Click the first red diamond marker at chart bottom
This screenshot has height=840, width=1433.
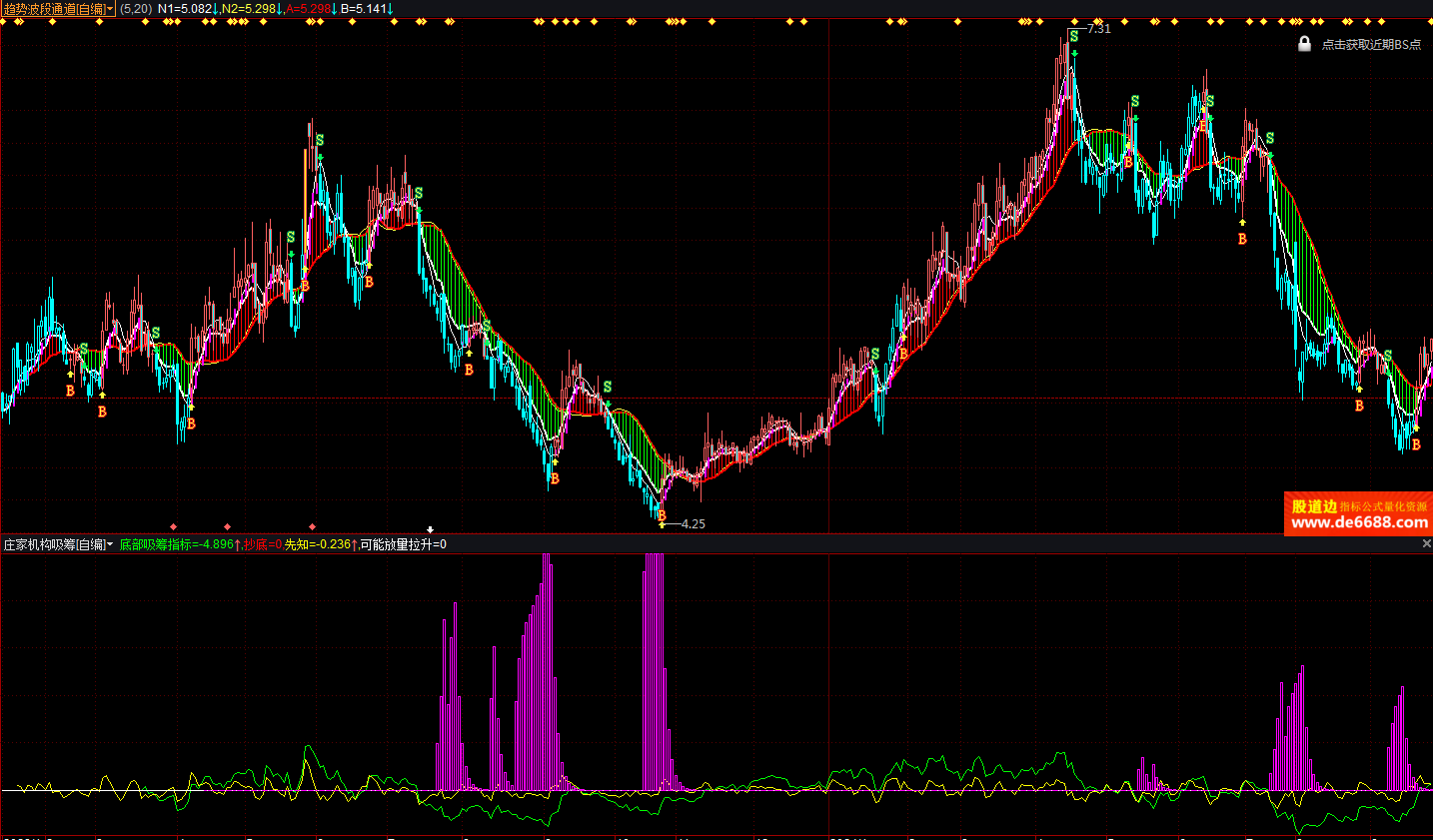[174, 526]
